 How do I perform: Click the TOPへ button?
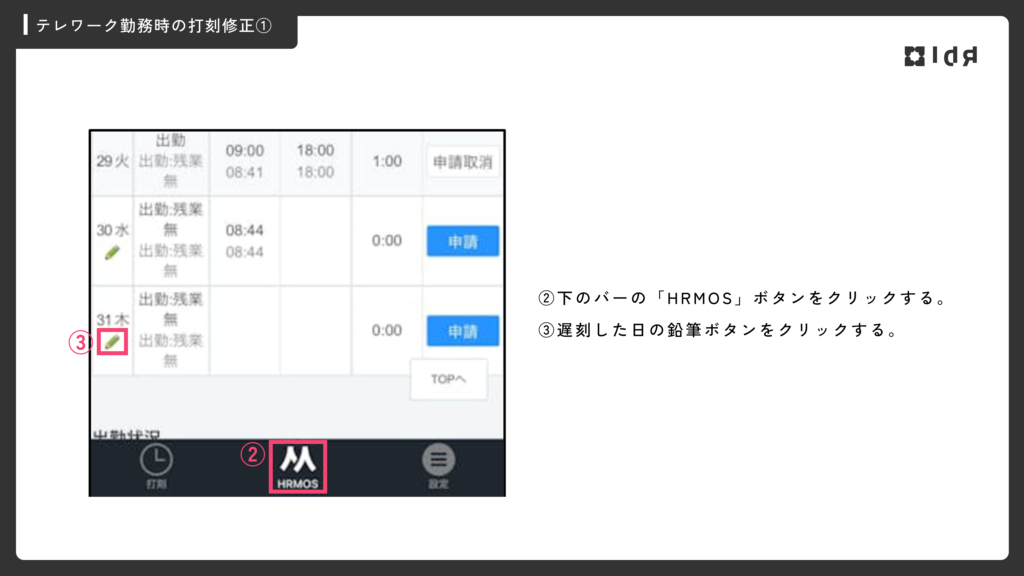click(x=448, y=380)
